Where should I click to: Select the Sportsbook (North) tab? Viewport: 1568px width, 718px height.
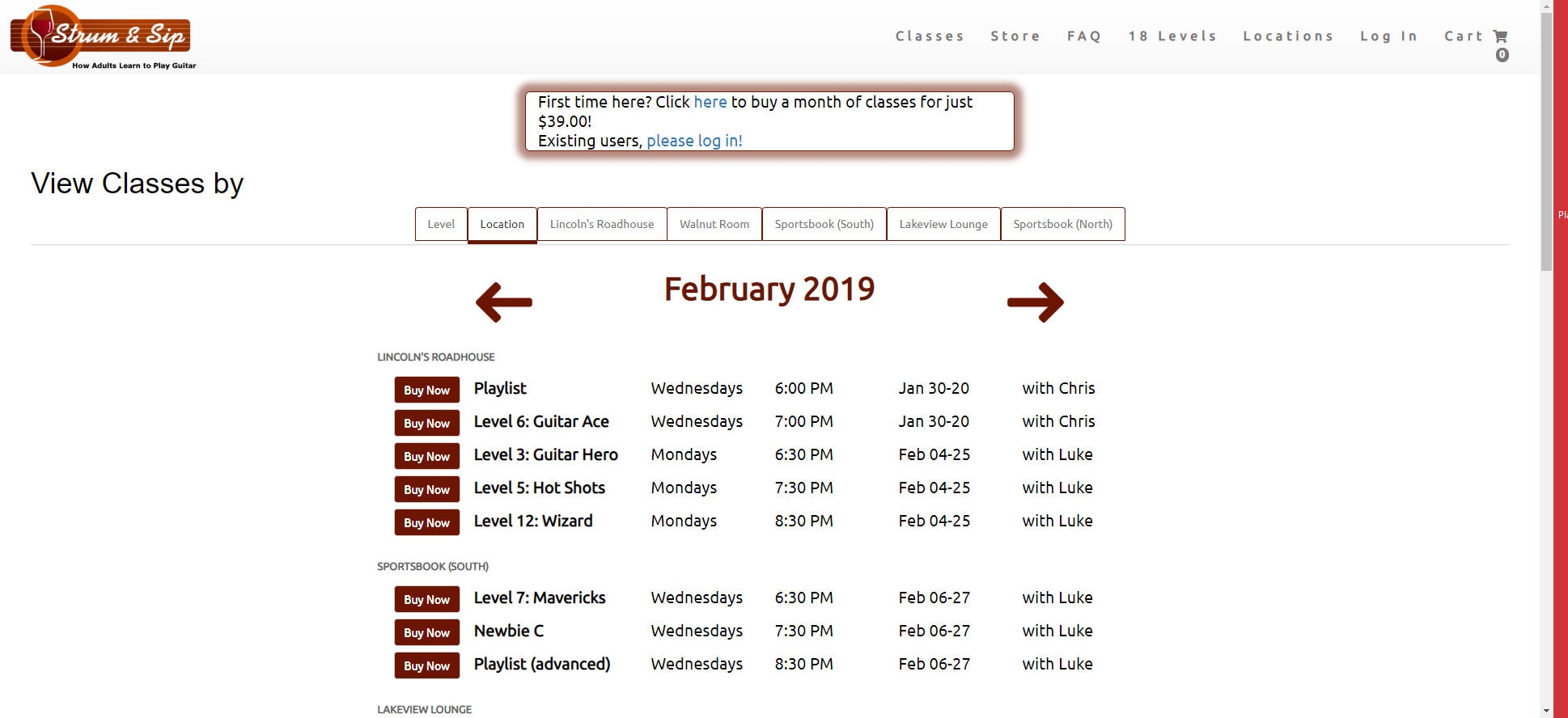1062,224
